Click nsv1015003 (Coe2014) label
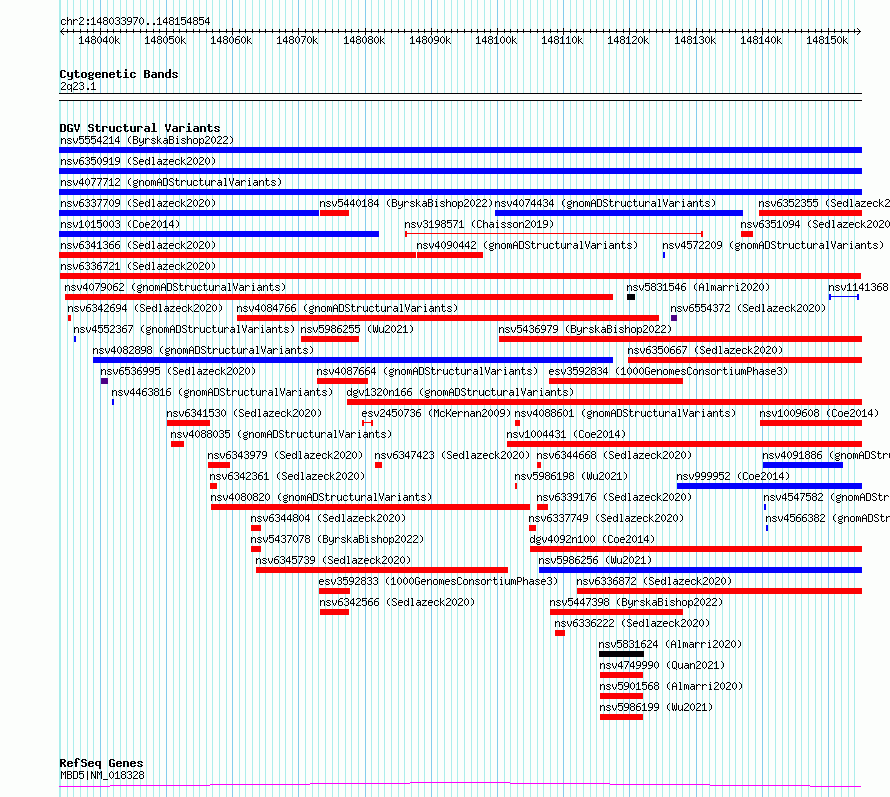The image size is (890, 797). 120,224
